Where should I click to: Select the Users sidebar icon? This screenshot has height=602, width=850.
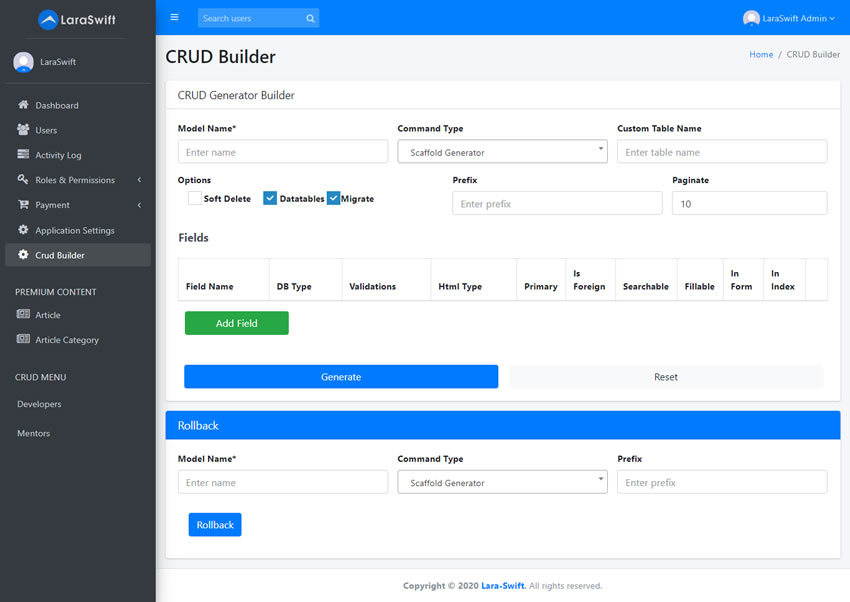pyautogui.click(x=25, y=130)
